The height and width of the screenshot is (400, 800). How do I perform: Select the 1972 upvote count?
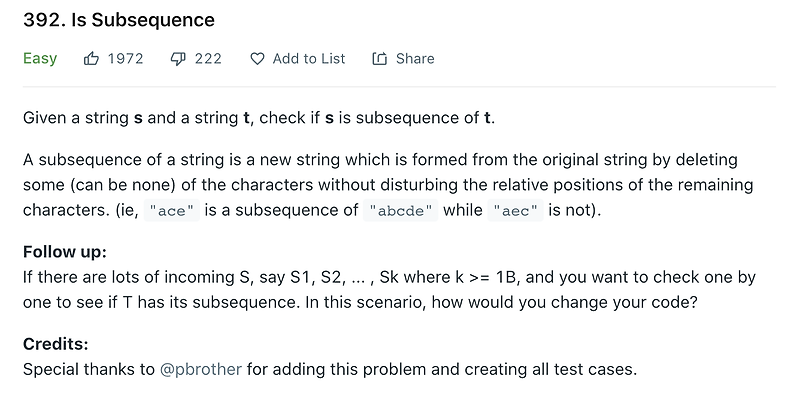(x=126, y=59)
